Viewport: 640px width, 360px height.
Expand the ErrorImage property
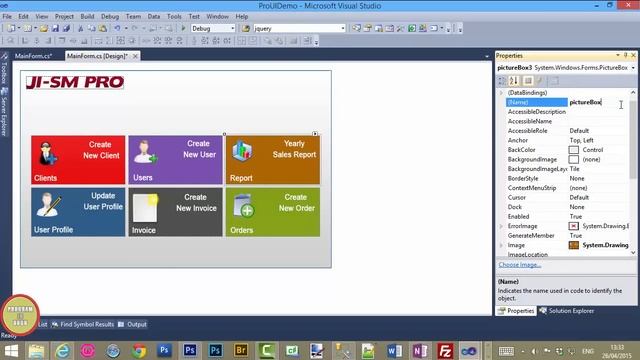(x=501, y=226)
